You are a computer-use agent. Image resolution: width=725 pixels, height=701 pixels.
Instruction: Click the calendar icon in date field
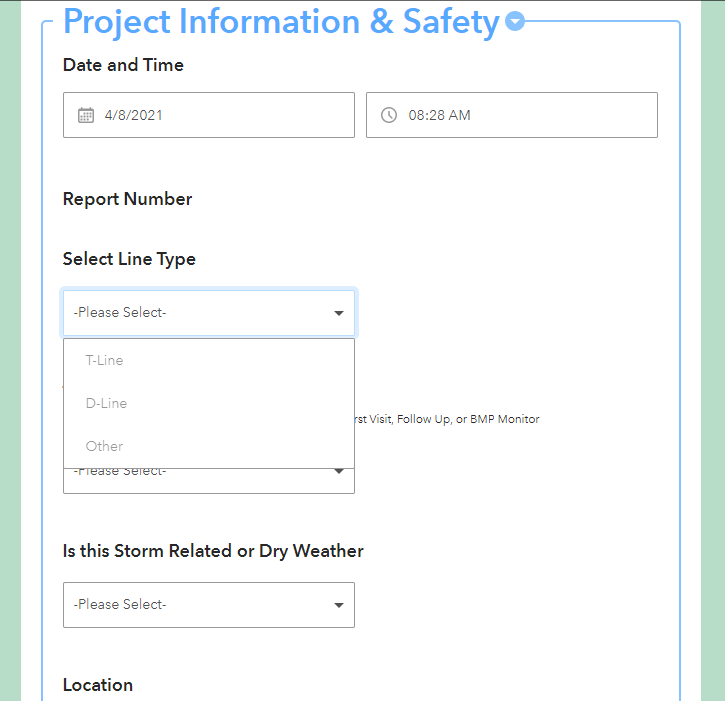[86, 115]
